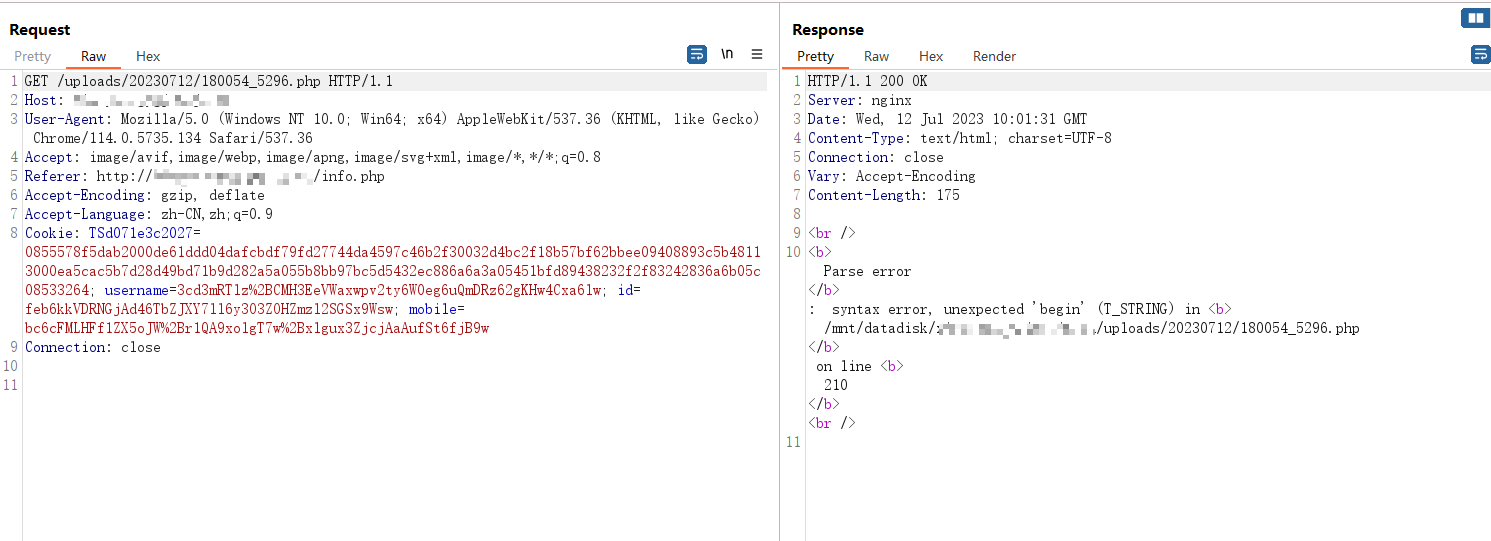Click the Response panel title
The image size is (1491, 541).
828,30
